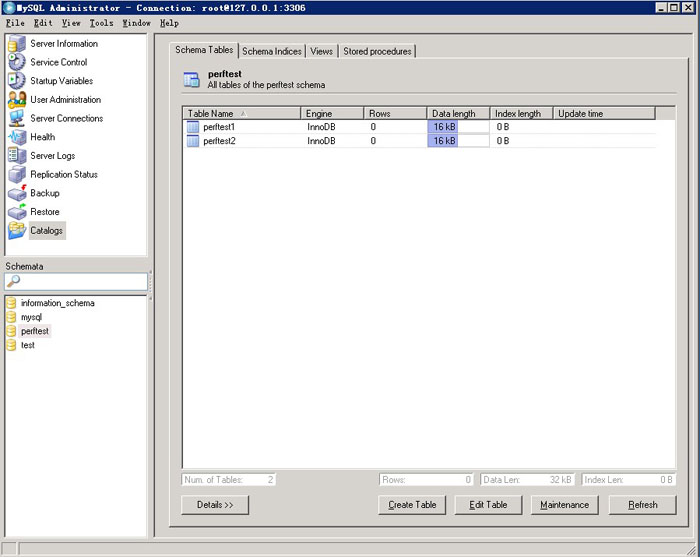
Task: Select the Server Logs icon
Action: pos(17,156)
